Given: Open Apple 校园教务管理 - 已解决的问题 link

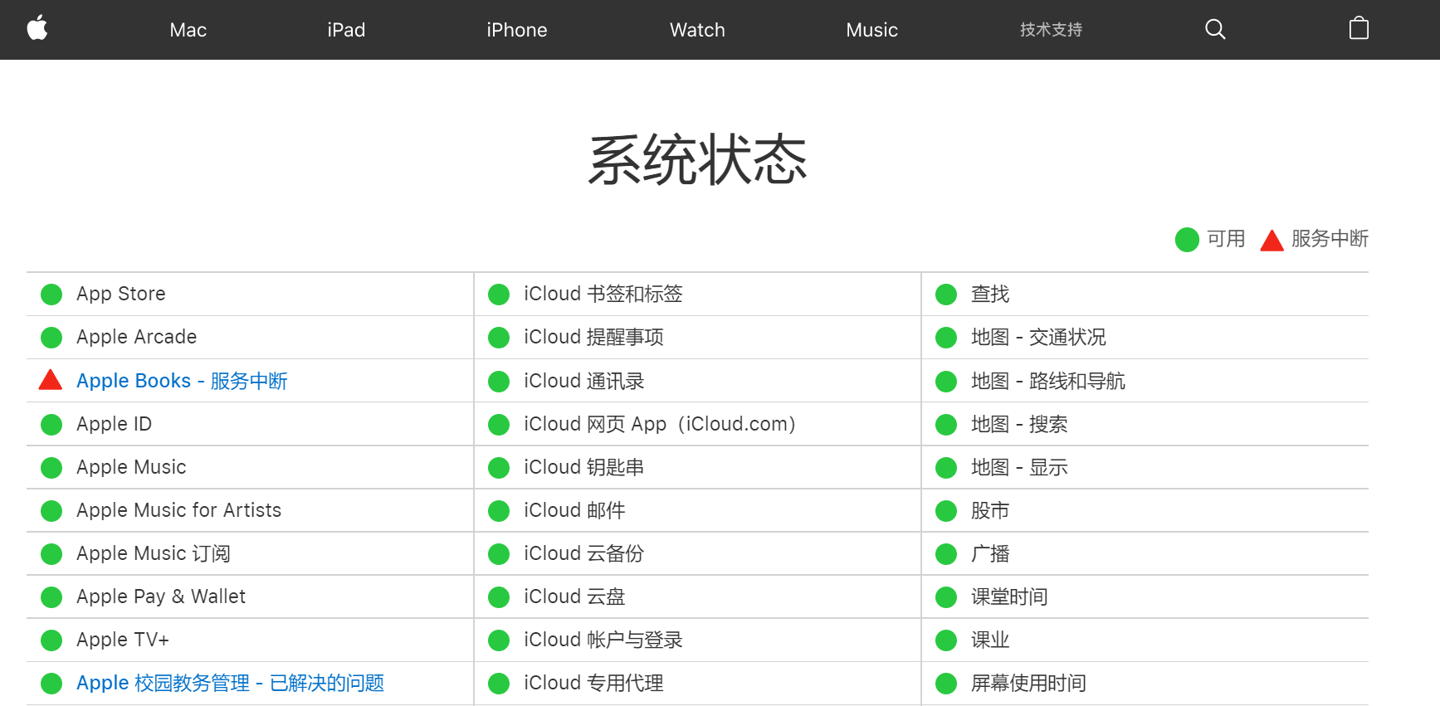Looking at the screenshot, I should (x=230, y=683).
